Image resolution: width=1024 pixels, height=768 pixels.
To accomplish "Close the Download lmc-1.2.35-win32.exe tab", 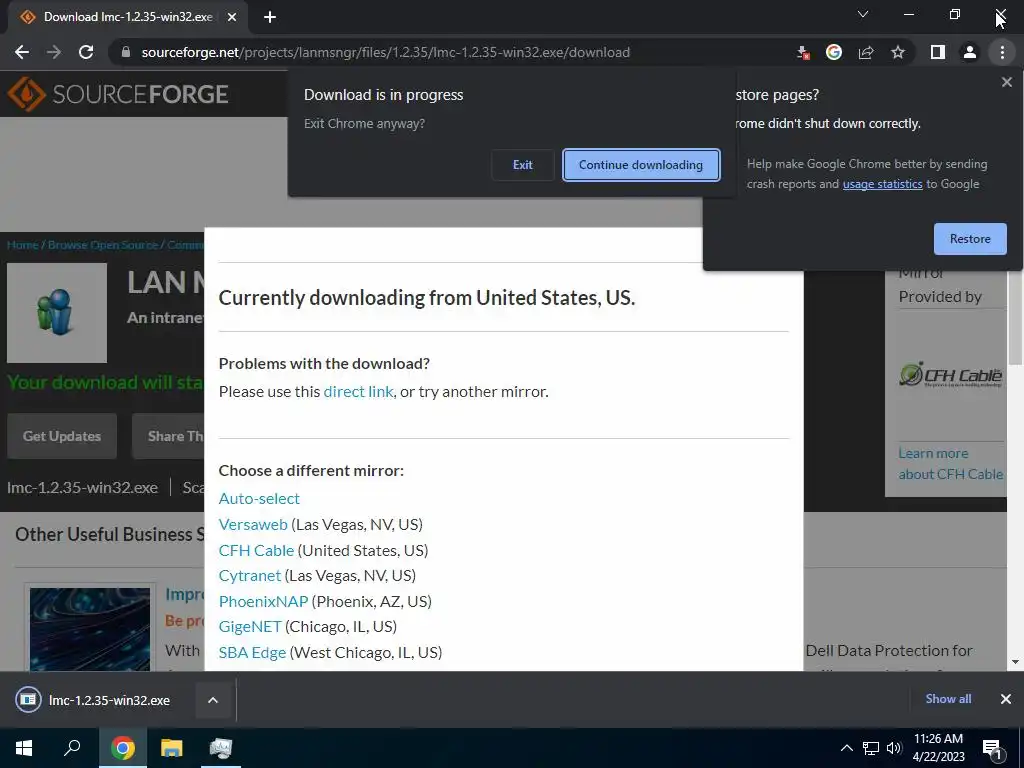I will point(232,17).
